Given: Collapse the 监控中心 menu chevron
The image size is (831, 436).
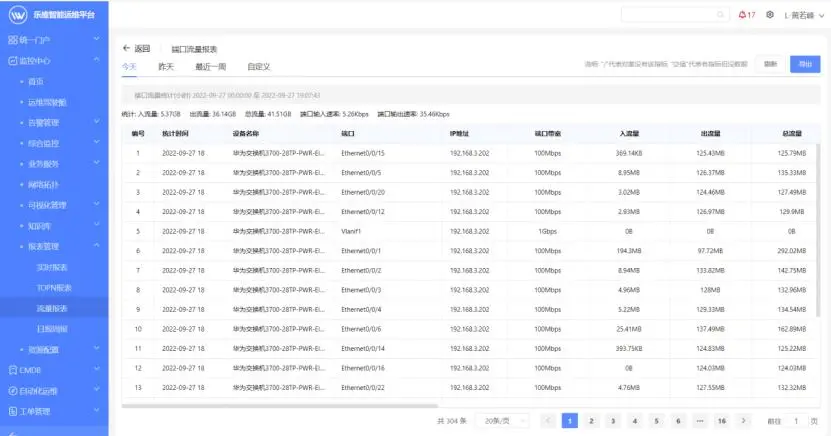Looking at the screenshot, I should click(x=96, y=60).
